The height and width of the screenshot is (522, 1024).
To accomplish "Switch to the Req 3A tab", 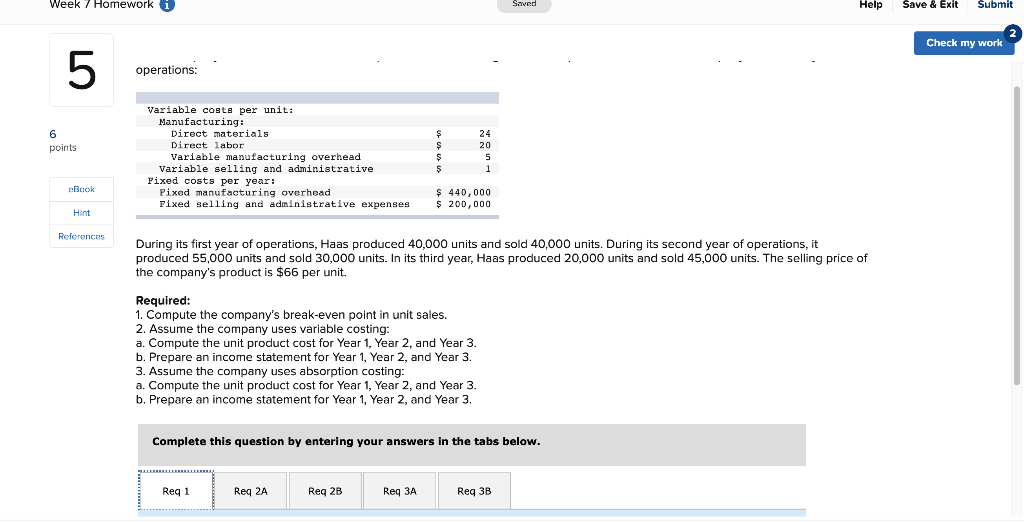I will 400,491.
